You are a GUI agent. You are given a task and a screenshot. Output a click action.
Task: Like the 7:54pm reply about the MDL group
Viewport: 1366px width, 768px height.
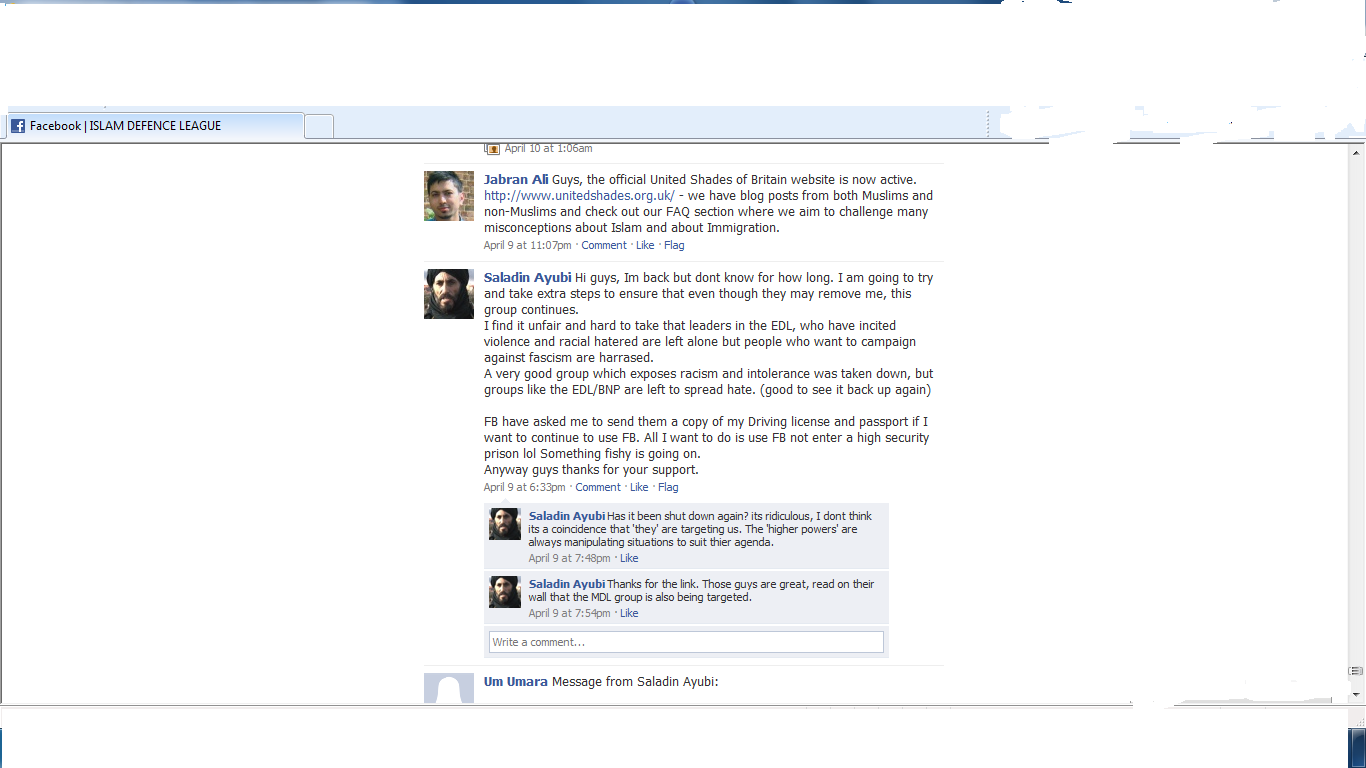coord(629,614)
